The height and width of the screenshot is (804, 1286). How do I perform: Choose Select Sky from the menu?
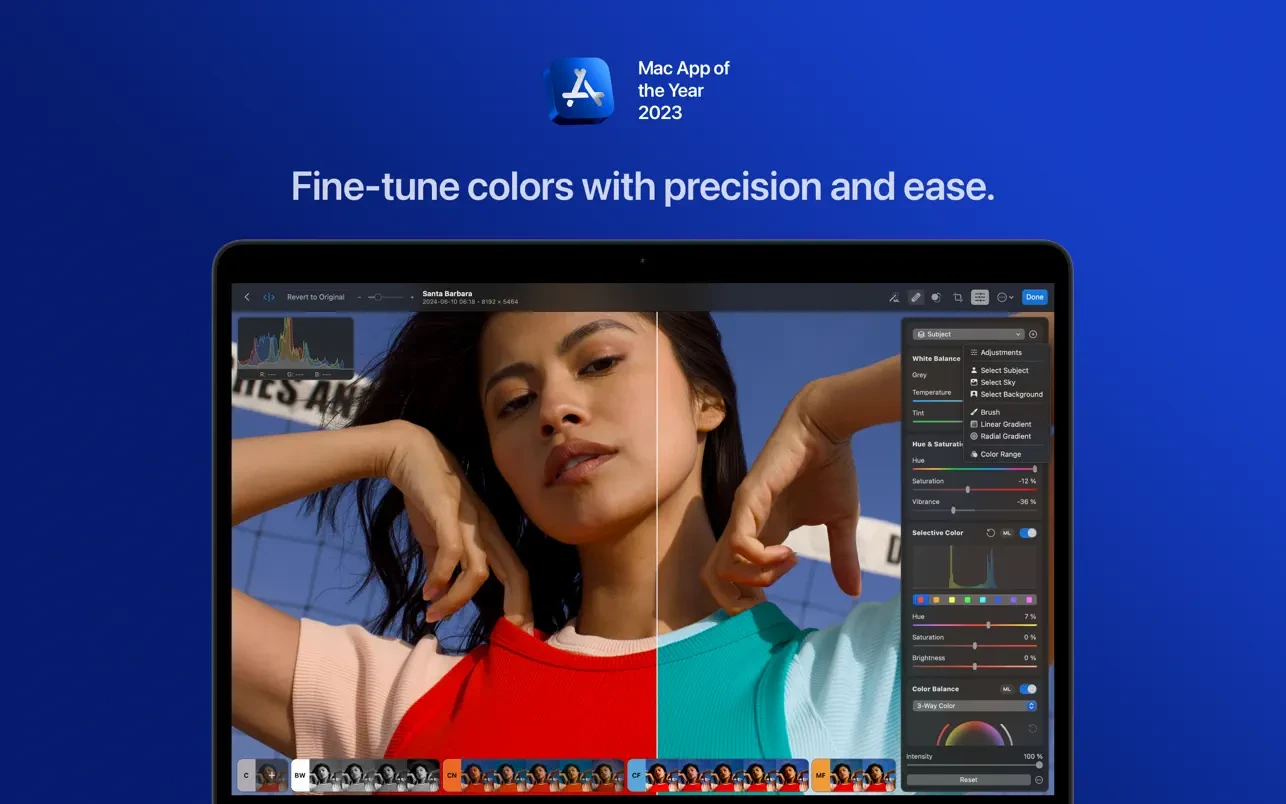998,382
